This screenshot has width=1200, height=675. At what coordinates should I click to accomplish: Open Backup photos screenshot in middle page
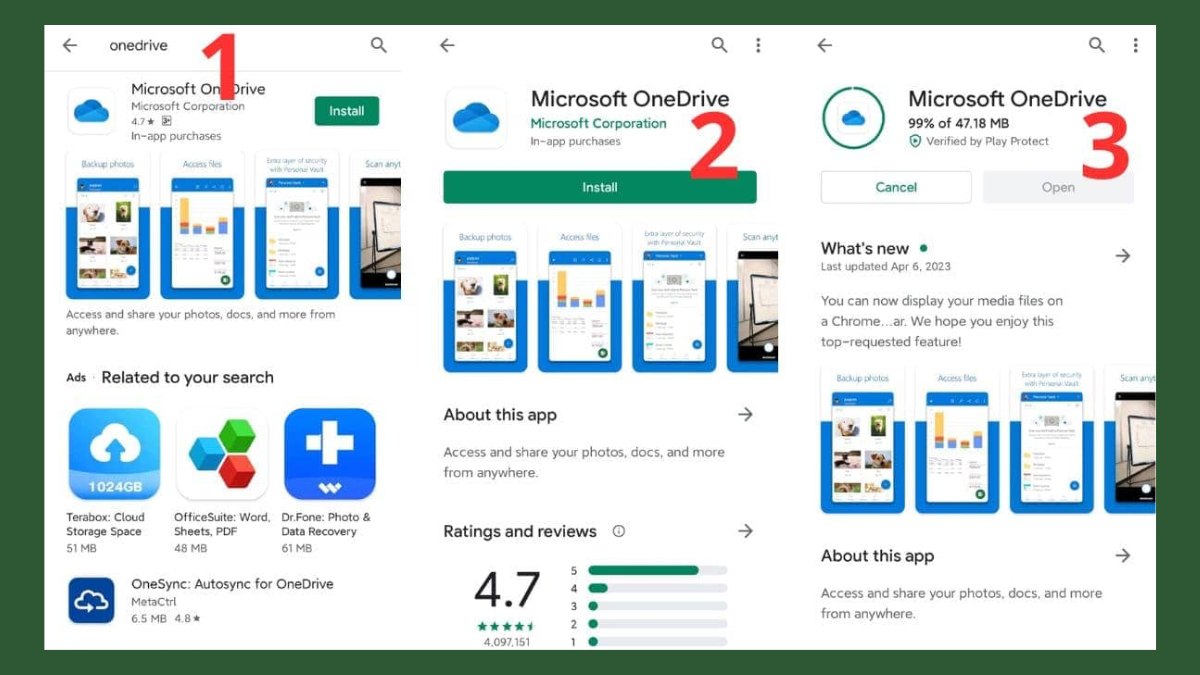[485, 298]
